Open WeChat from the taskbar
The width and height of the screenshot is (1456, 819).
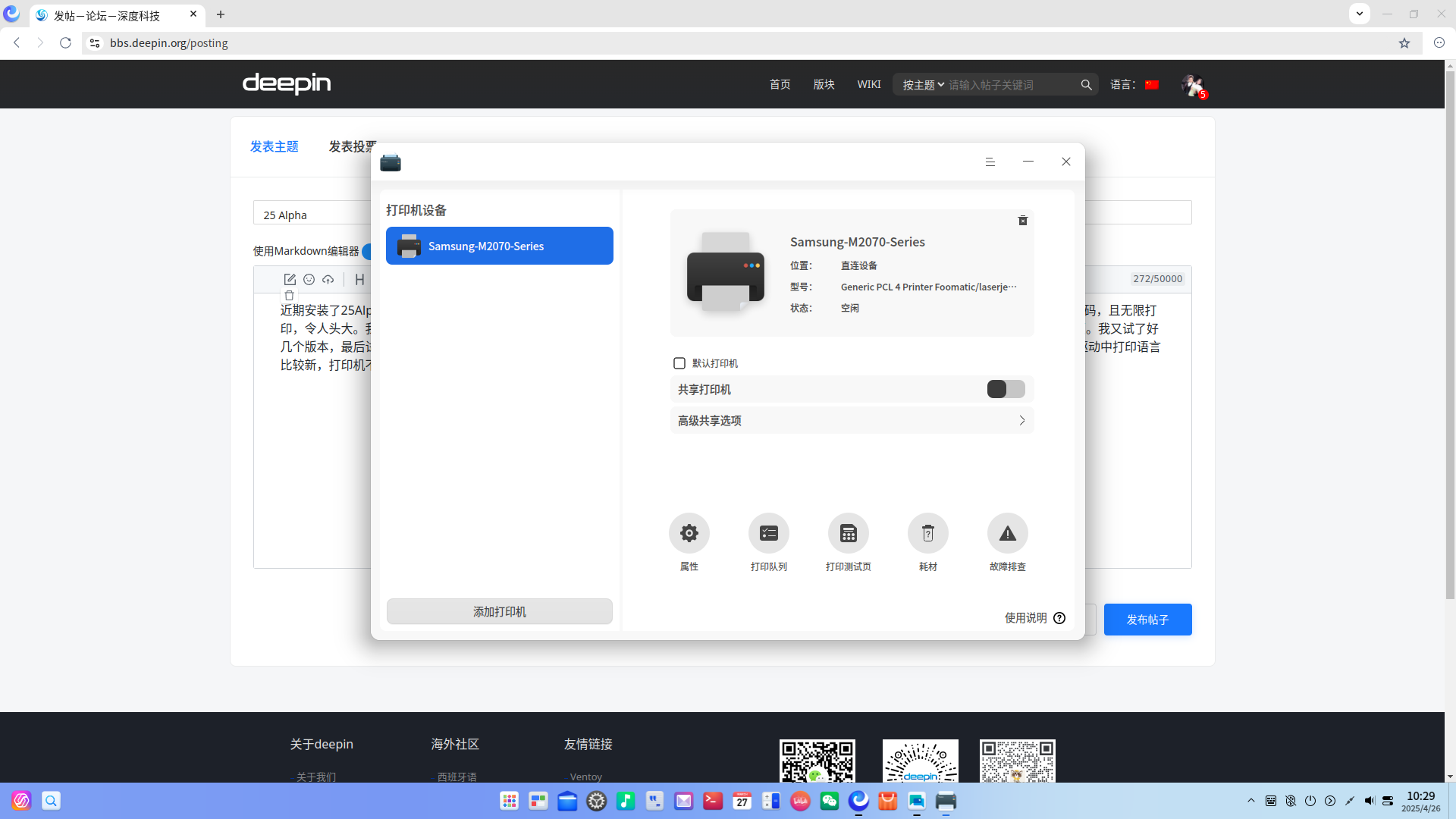(x=829, y=801)
